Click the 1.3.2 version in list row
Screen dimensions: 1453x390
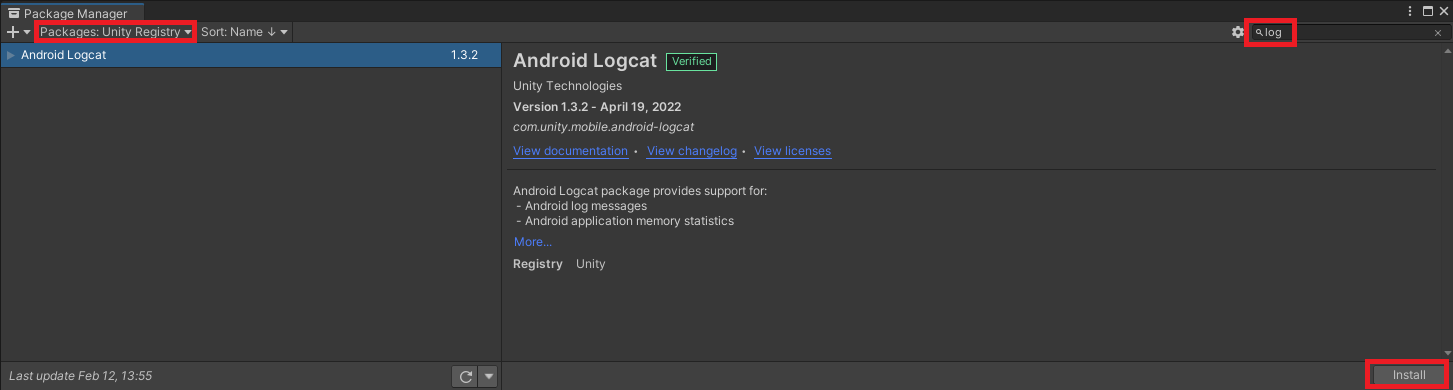click(464, 55)
